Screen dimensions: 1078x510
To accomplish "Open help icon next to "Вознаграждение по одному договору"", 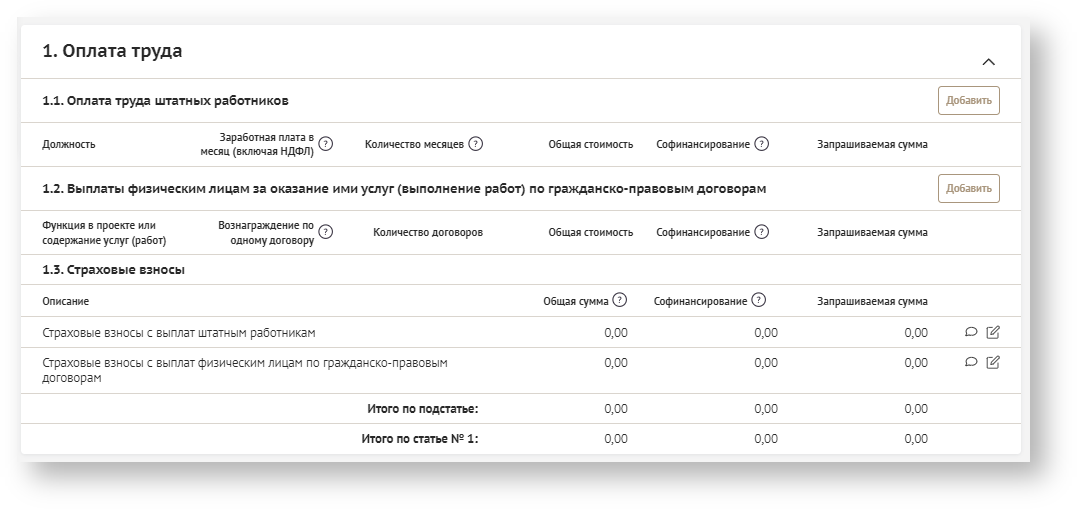I will (325, 232).
